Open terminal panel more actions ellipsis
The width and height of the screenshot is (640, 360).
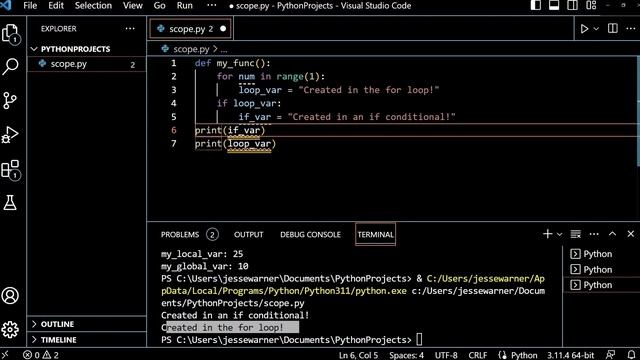tap(594, 234)
